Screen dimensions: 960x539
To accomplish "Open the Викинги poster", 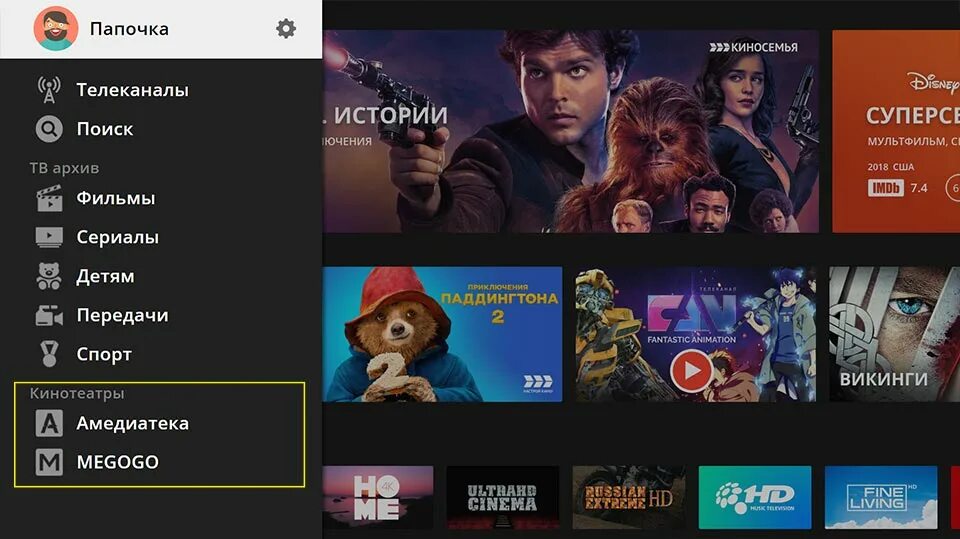I will point(894,334).
